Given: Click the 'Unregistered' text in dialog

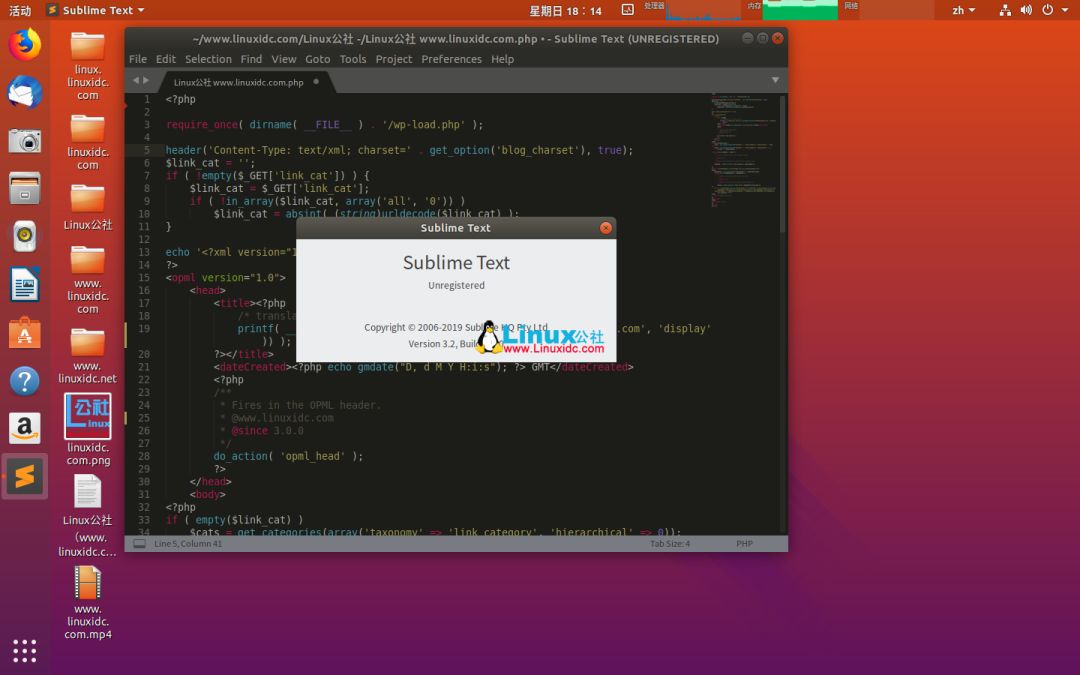Looking at the screenshot, I should [x=456, y=285].
